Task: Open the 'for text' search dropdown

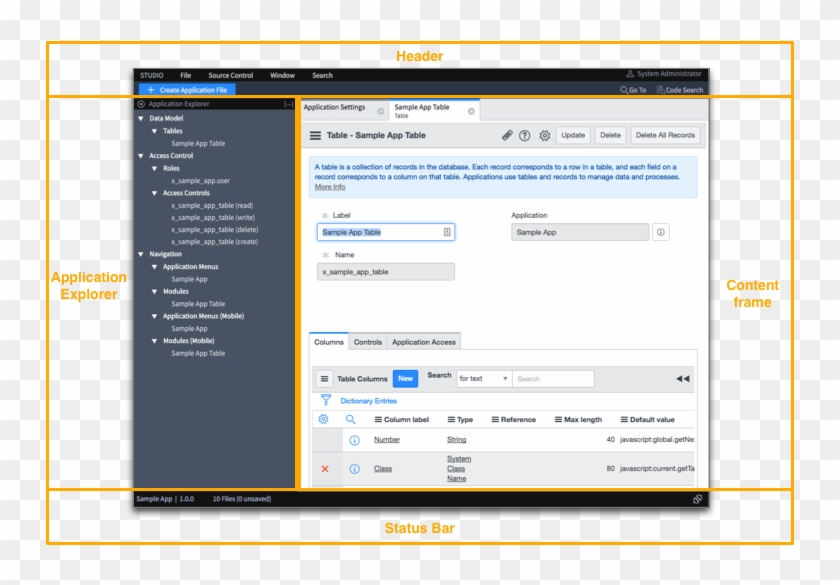Action: click(x=484, y=379)
